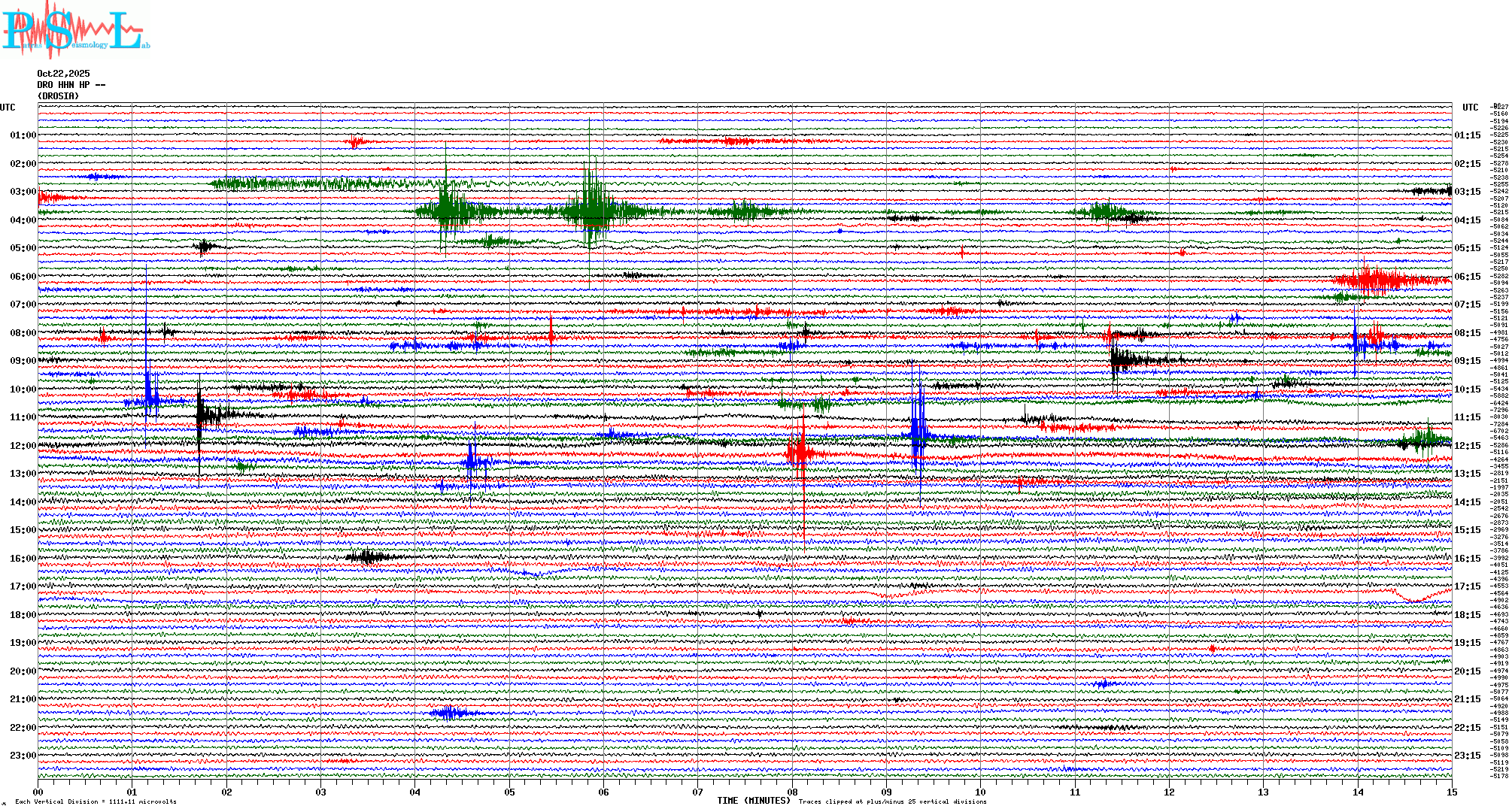Select the 17:15 label on right axis
The width and height of the screenshot is (1512, 812).
coord(1467,586)
